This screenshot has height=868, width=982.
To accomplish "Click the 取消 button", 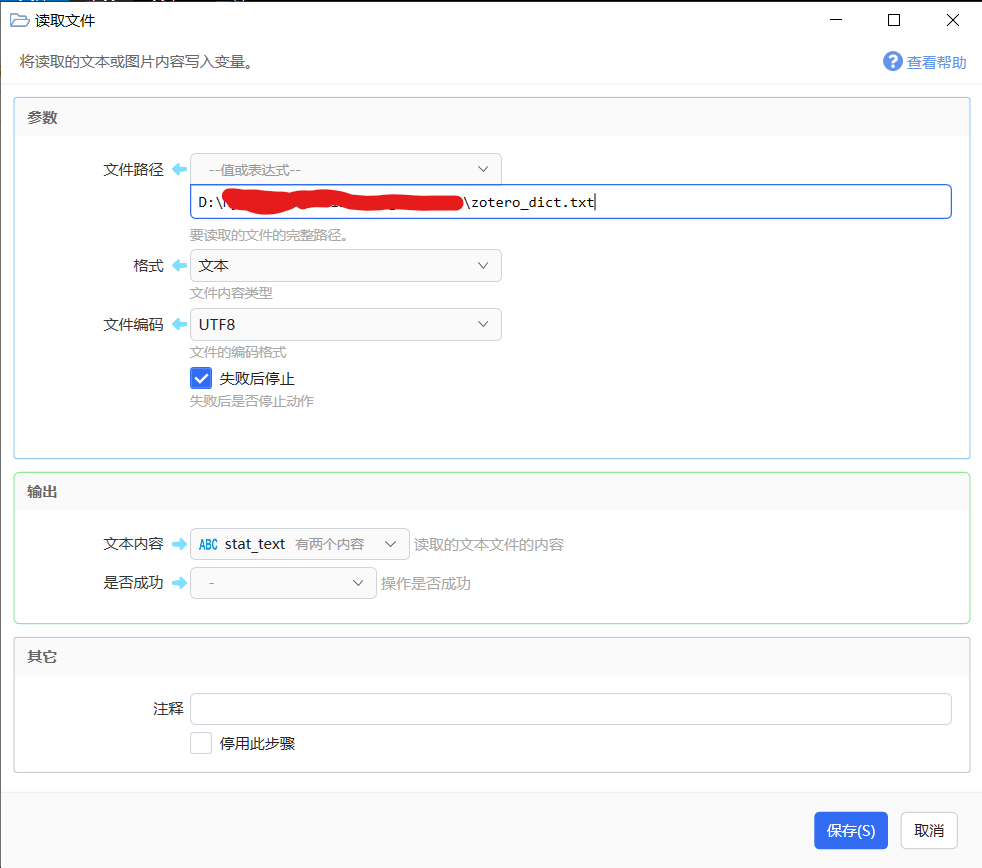I will (928, 830).
